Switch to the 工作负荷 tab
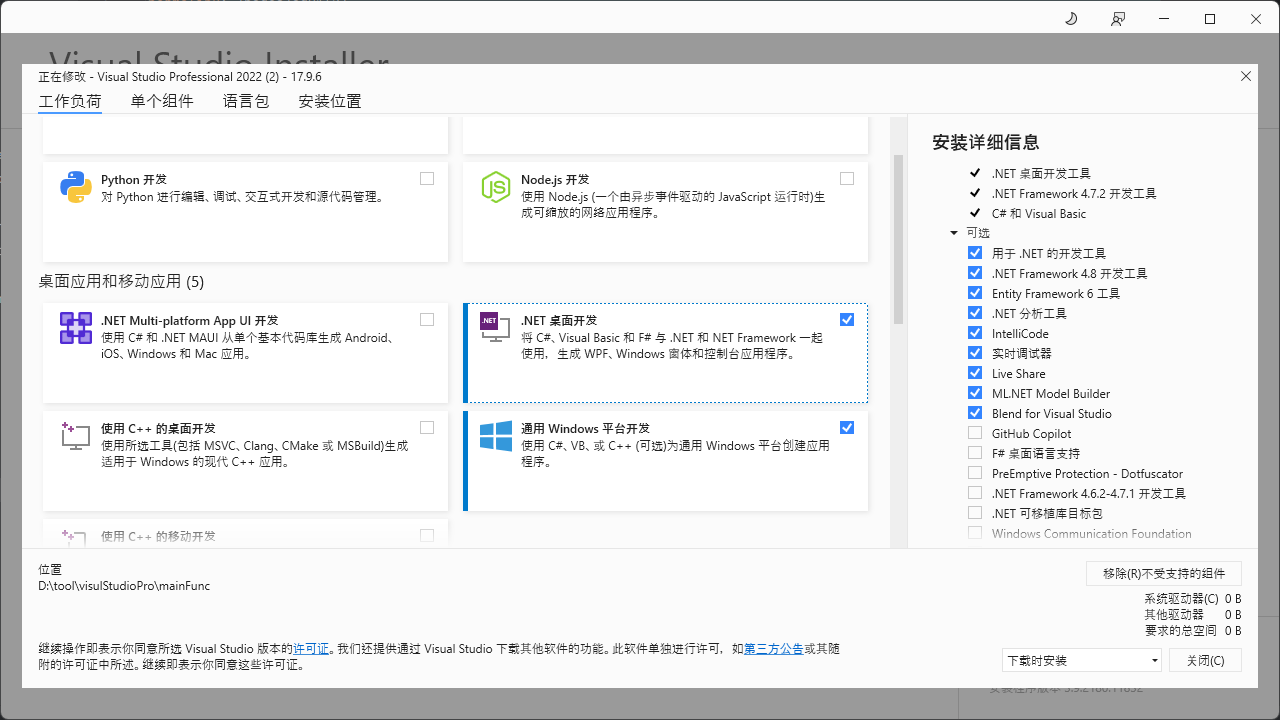 [x=70, y=101]
